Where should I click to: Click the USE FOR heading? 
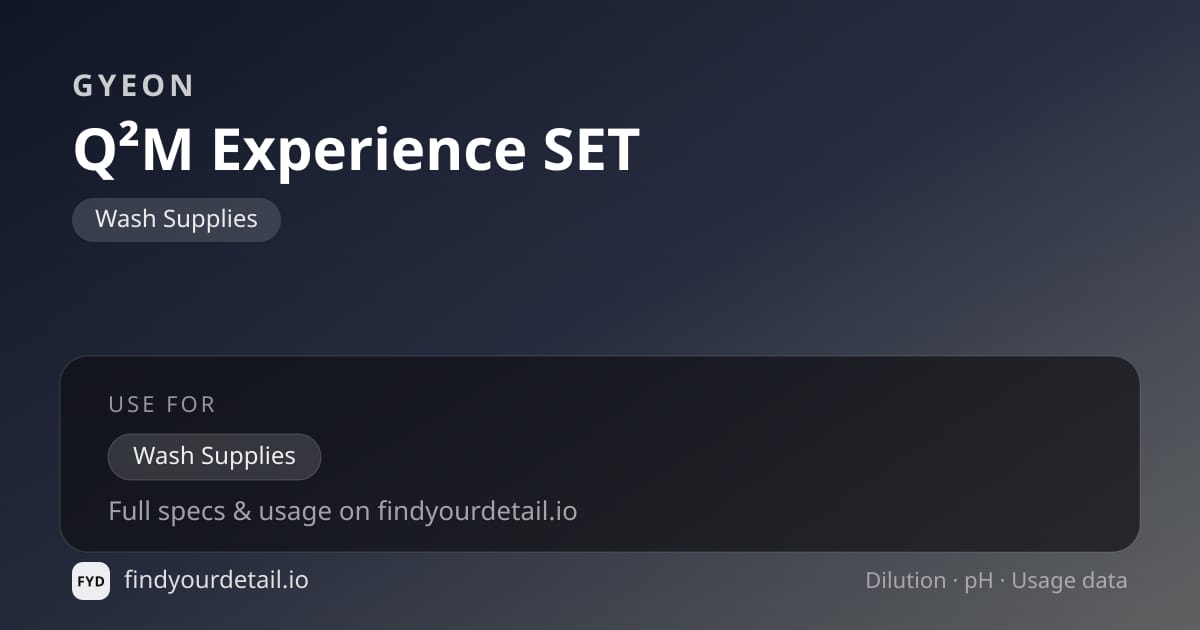(162, 404)
